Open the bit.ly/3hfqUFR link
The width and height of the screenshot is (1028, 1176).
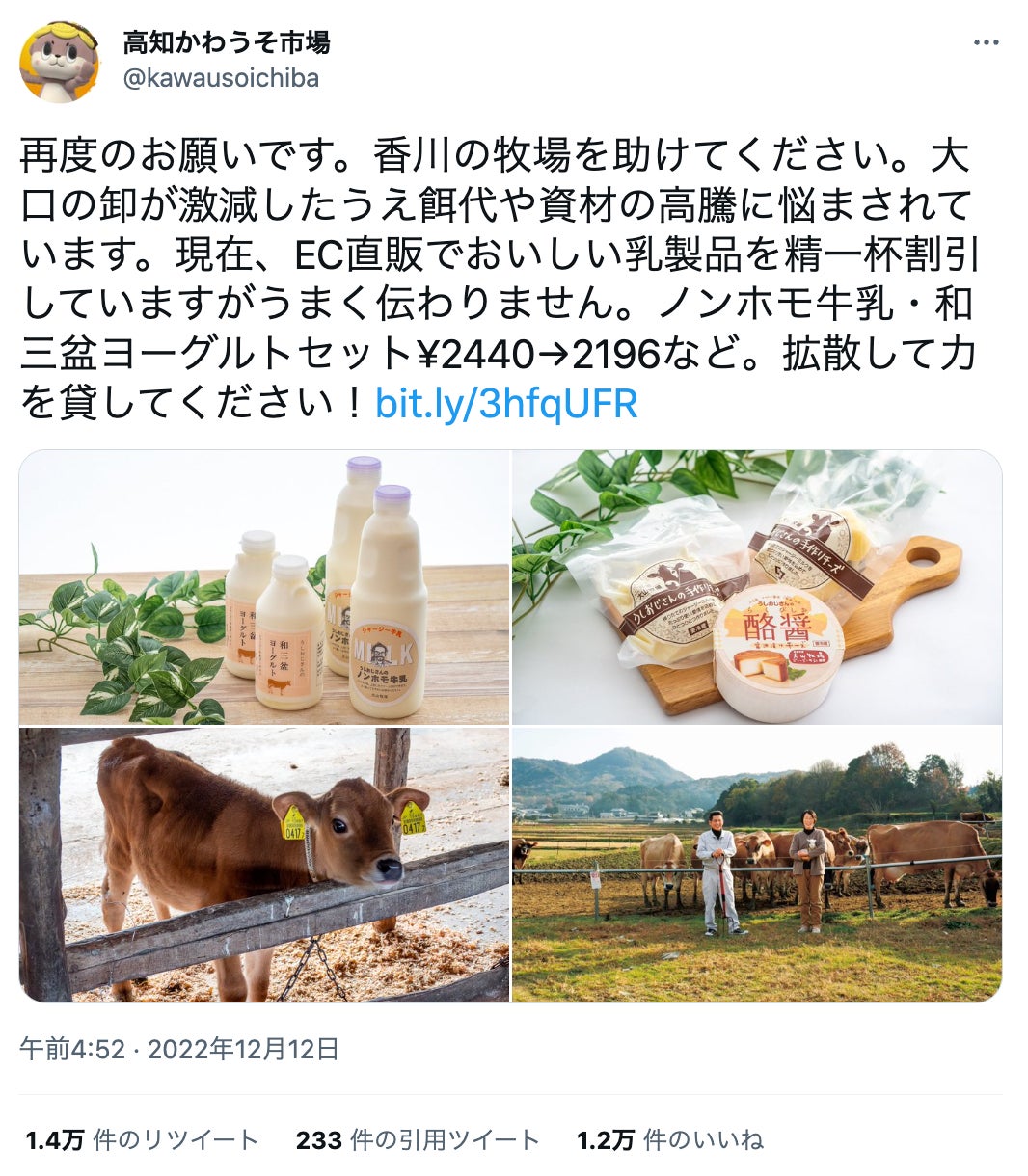pos(506,405)
